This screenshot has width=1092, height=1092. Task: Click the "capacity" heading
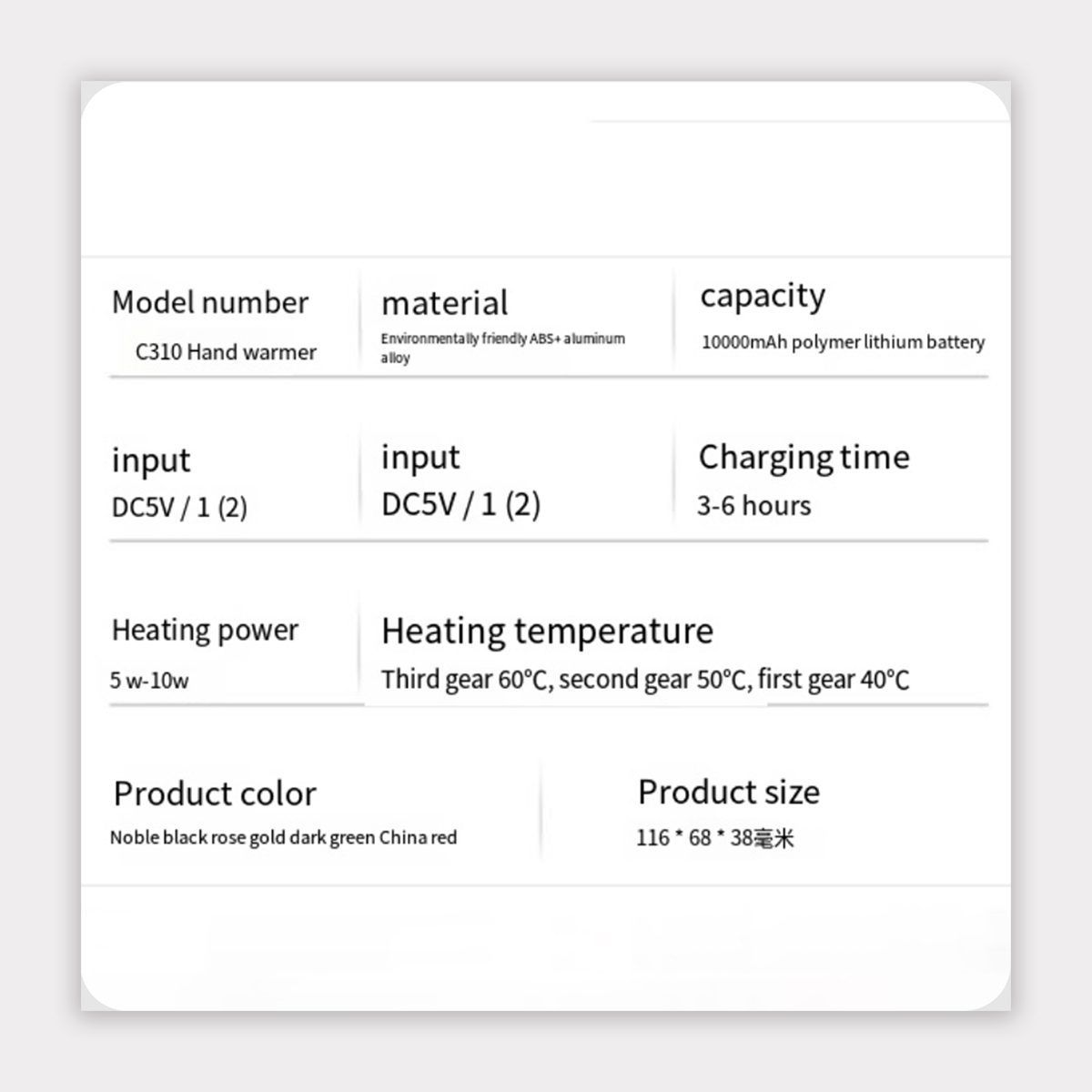(x=763, y=297)
